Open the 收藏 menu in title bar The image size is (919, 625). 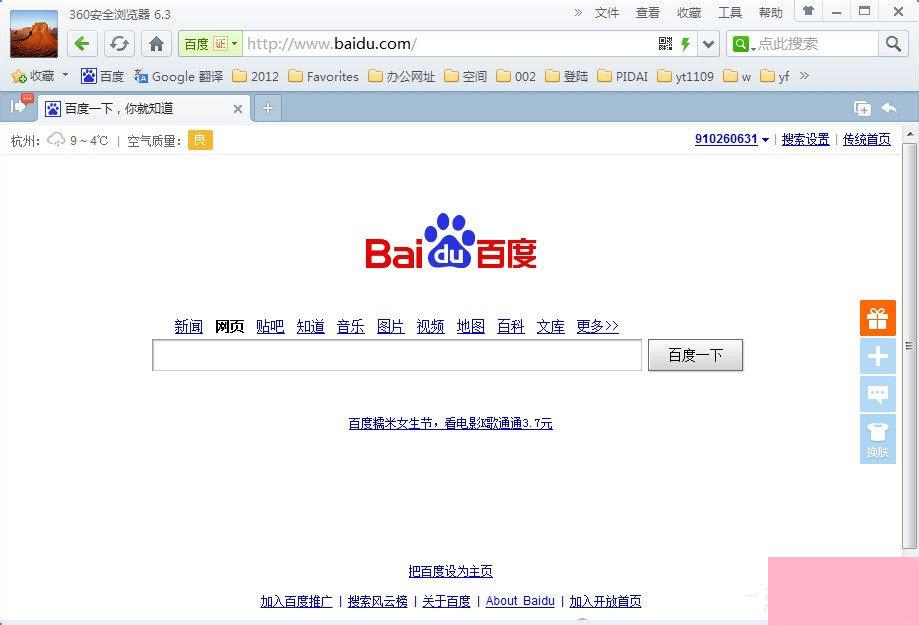689,13
